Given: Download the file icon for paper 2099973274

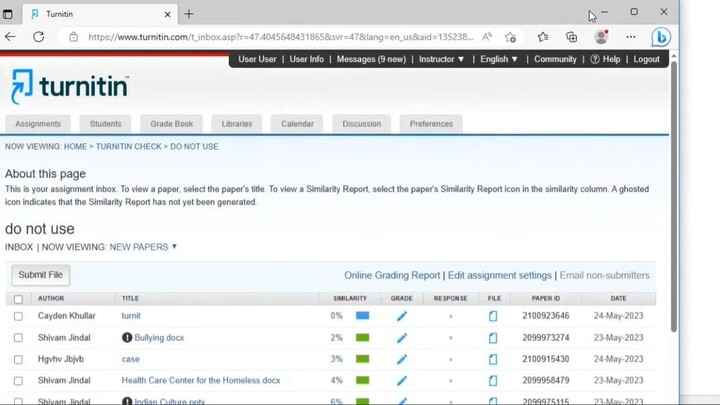Looking at the screenshot, I should (x=493, y=338).
